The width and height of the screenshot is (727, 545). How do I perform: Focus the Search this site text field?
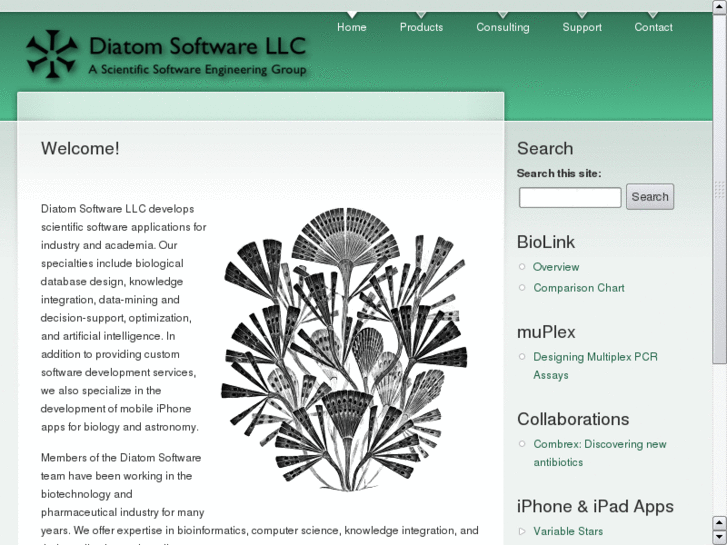[570, 198]
